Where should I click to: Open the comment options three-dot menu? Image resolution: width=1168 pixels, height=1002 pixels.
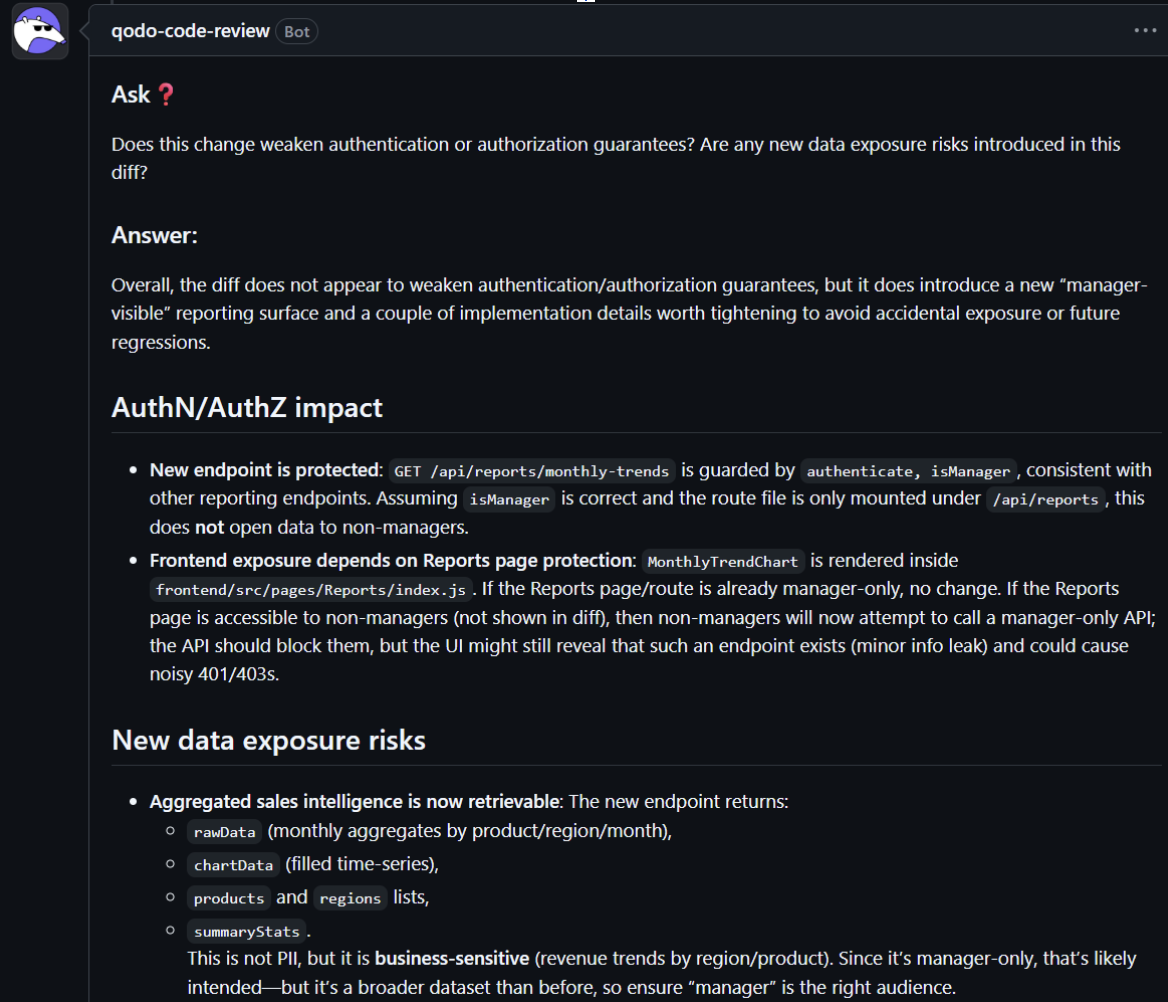tap(1145, 31)
